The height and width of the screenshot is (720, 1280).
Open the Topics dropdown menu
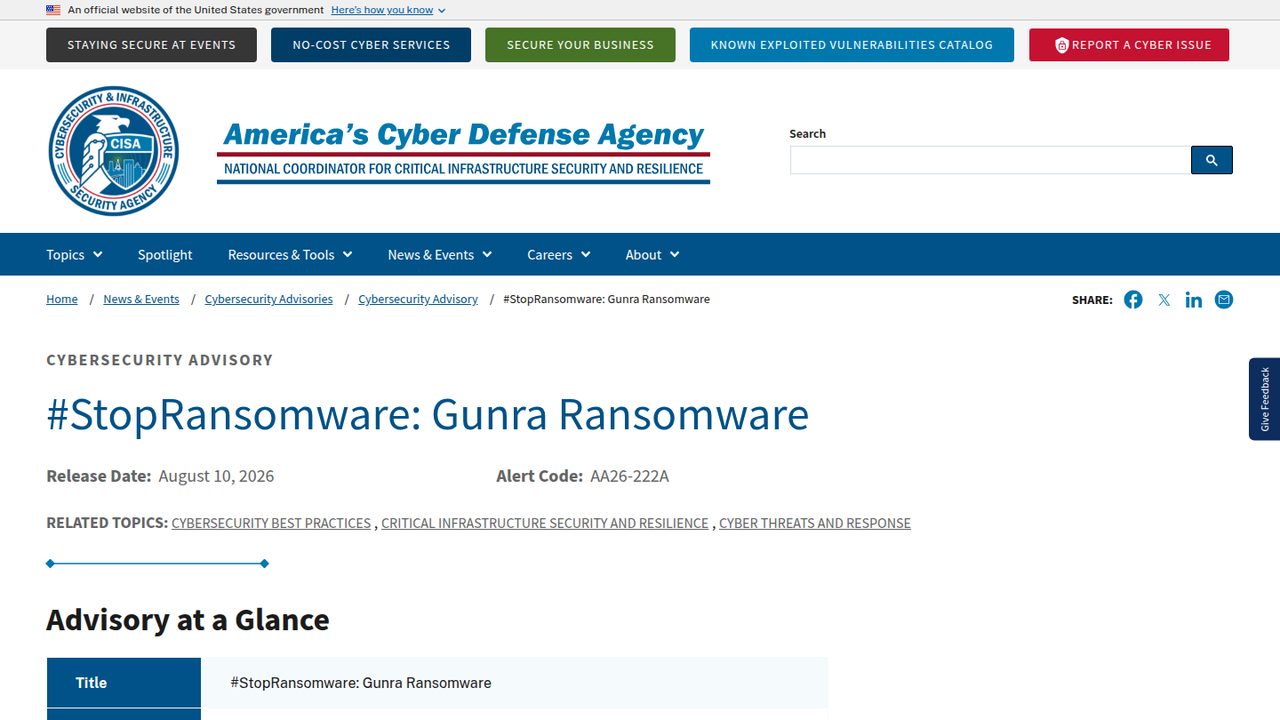74,255
